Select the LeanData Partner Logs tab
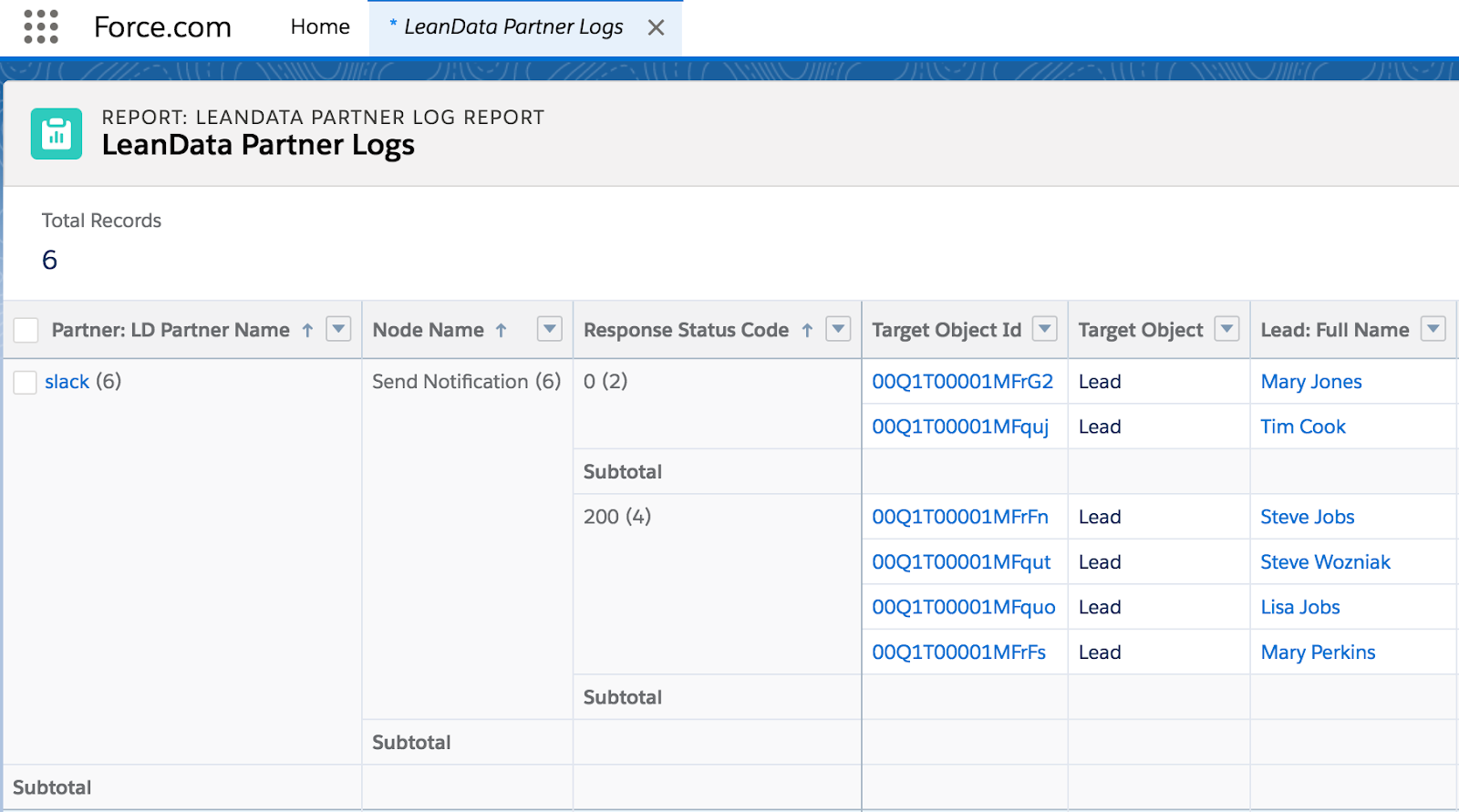1459x812 pixels. [x=512, y=27]
